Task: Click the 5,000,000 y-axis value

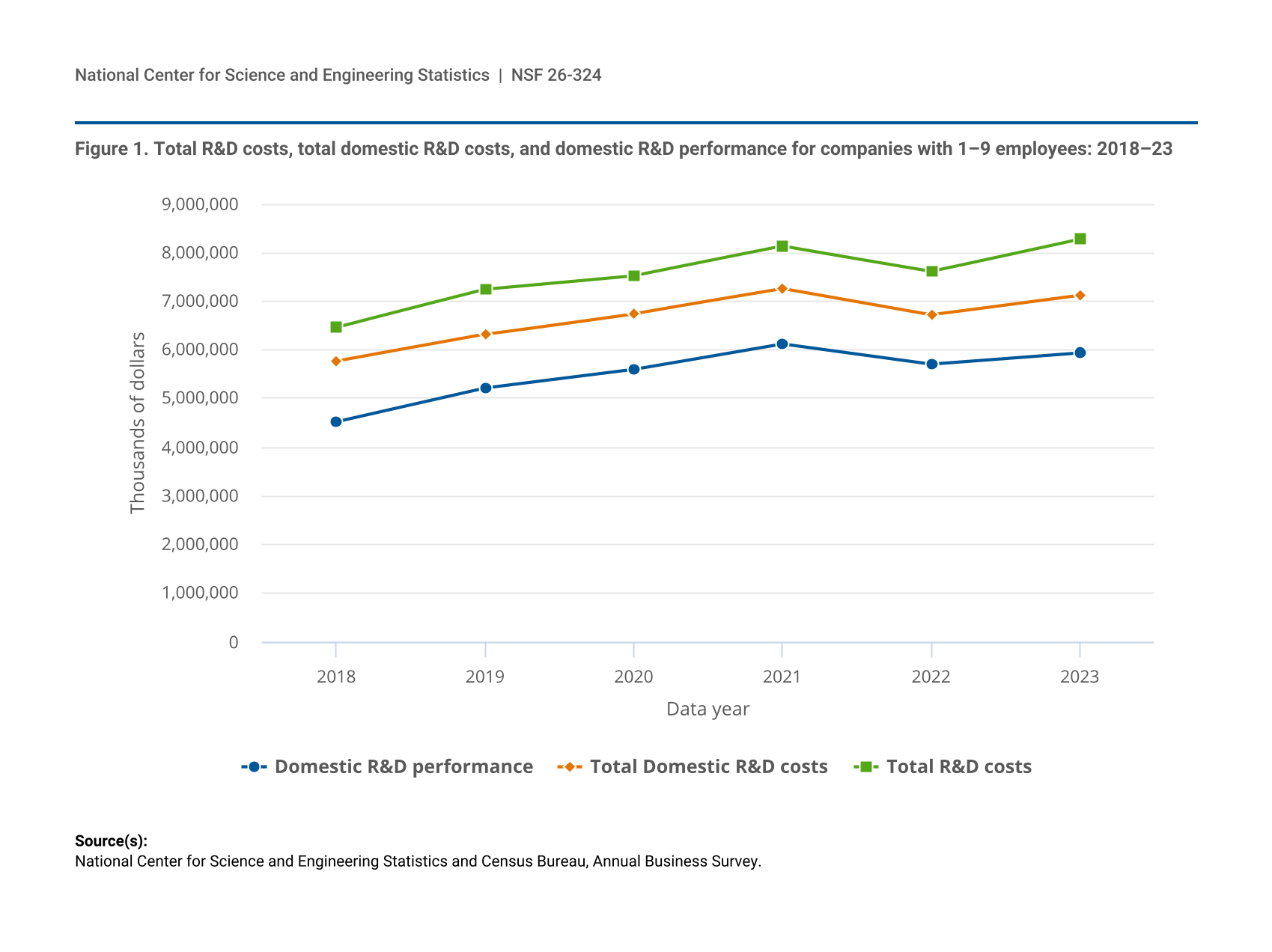Action: point(200,397)
